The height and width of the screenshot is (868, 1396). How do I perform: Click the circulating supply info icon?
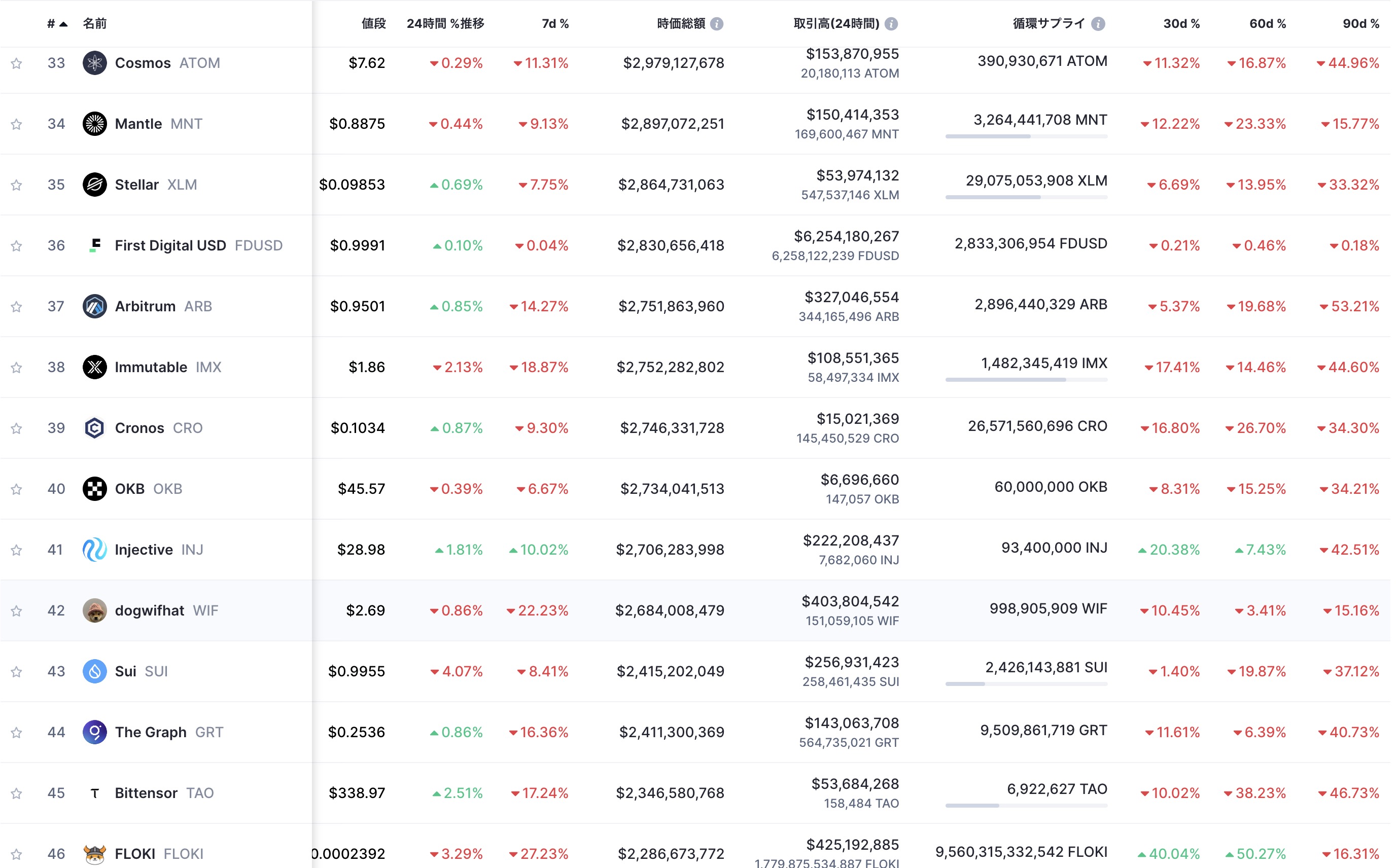coord(1097,23)
